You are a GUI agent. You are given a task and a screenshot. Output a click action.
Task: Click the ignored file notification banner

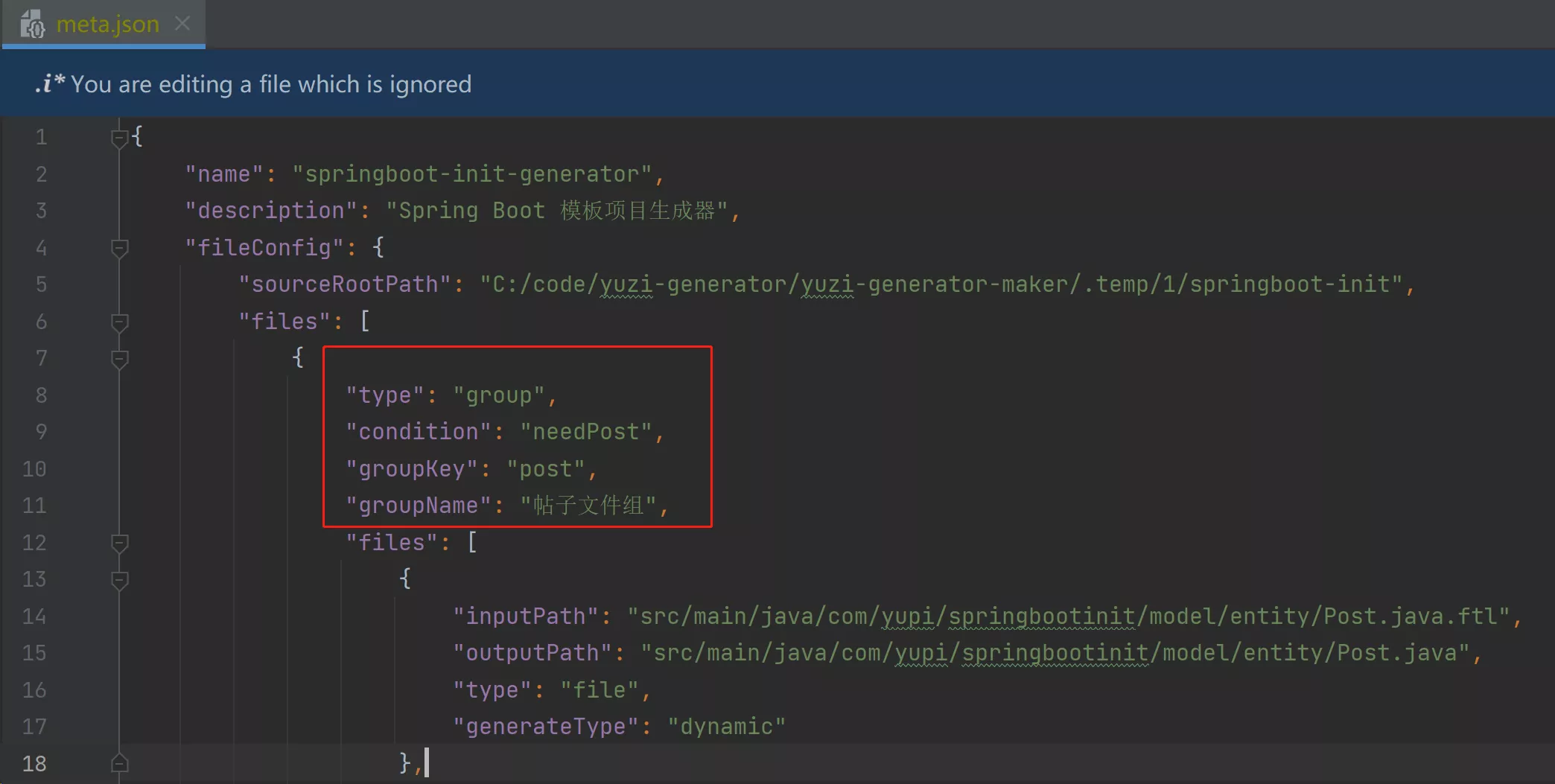point(777,84)
